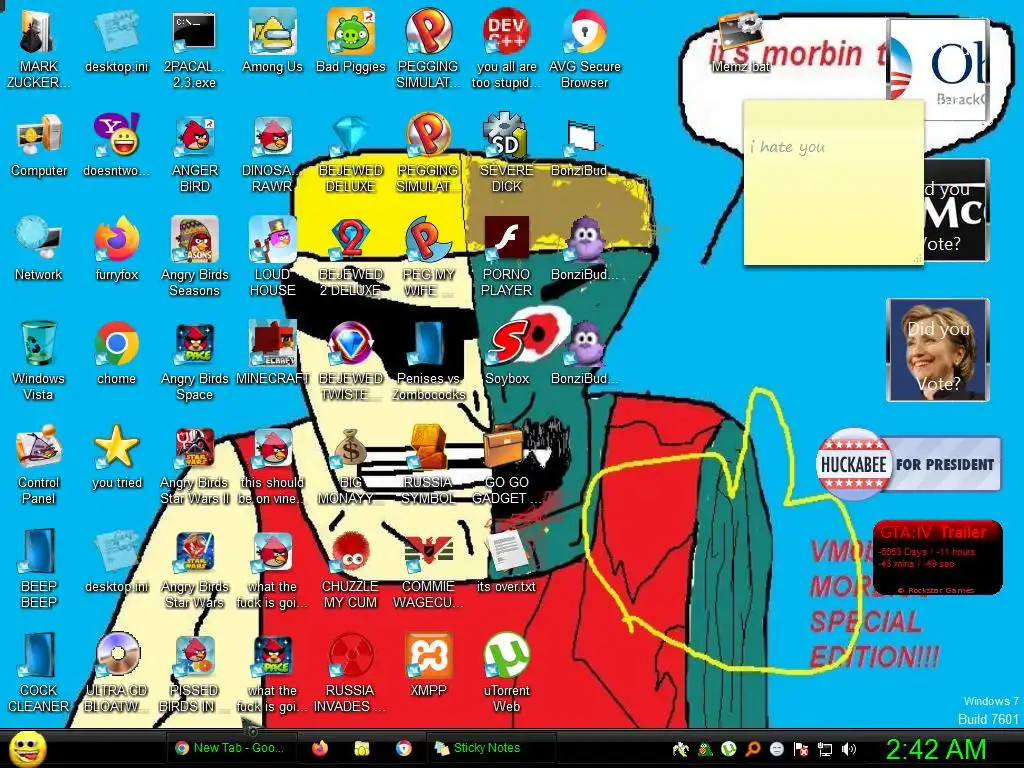Click the McCain 'Did you Vote?' gadget
Image resolution: width=1024 pixels, height=768 pixels.
point(957,210)
